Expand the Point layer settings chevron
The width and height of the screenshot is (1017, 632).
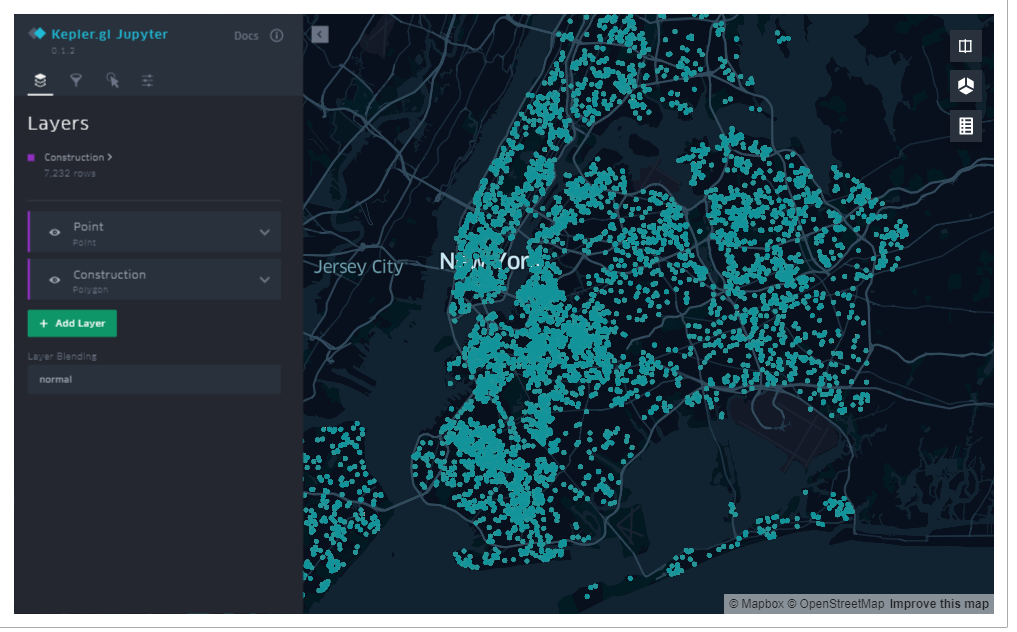click(x=264, y=232)
